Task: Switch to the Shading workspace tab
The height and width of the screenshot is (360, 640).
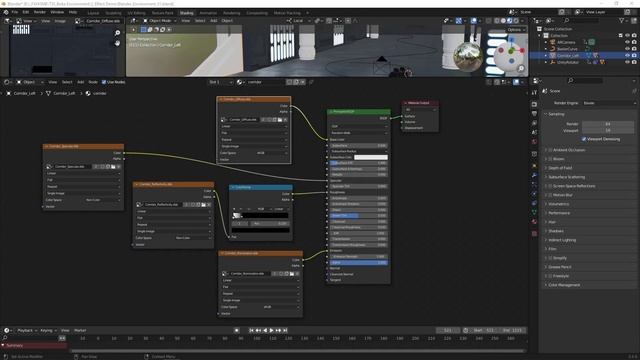Action: coord(187,13)
